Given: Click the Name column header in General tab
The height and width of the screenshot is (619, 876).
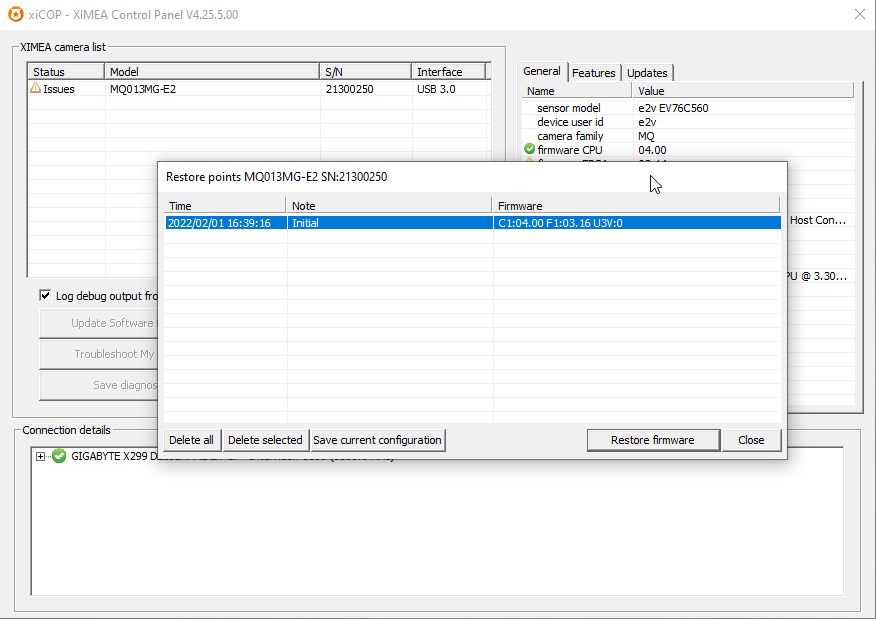Looking at the screenshot, I should [x=577, y=91].
